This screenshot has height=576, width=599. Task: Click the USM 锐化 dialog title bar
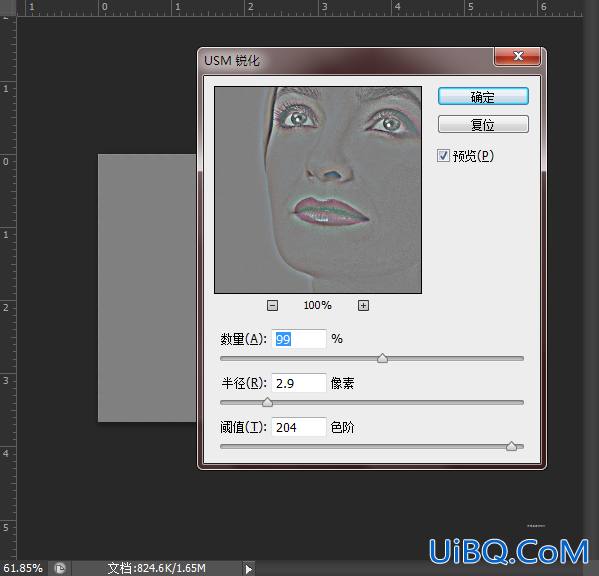(x=346, y=60)
